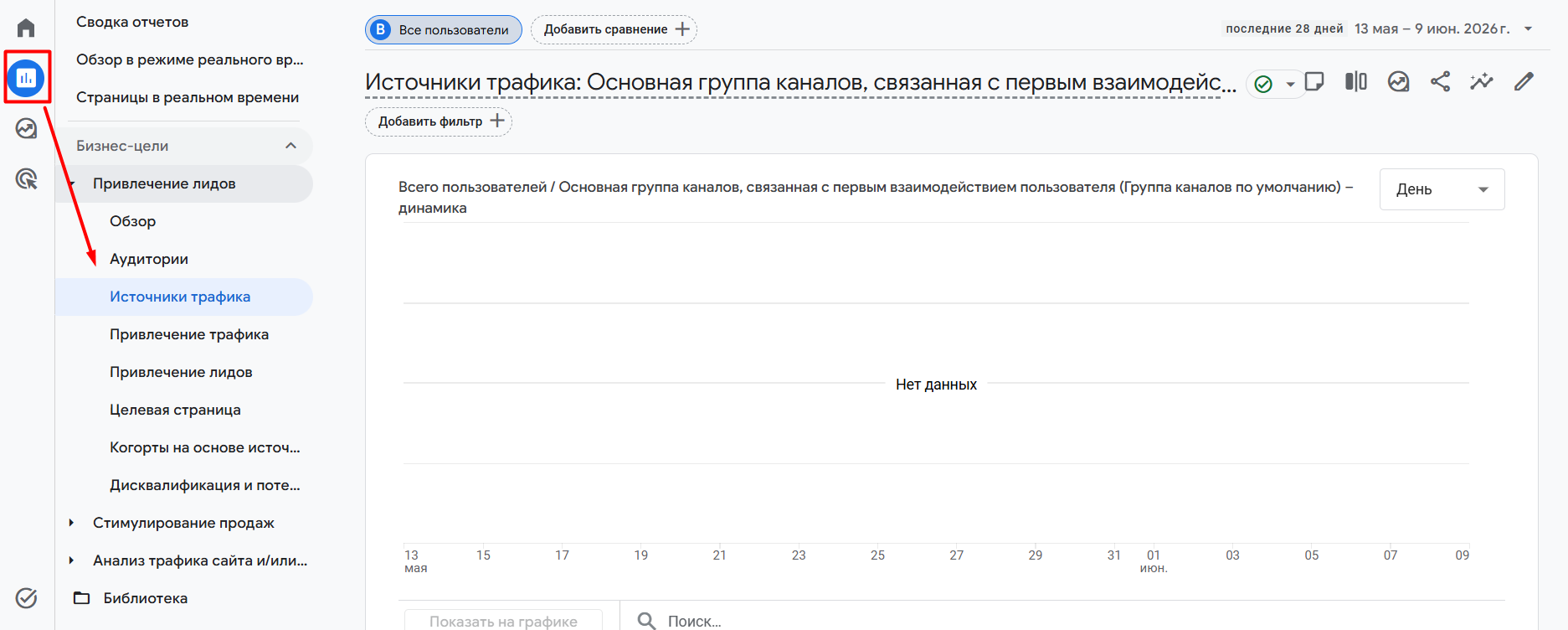The width and height of the screenshot is (1568, 630).
Task: Open Сводка отчетов in the menu
Action: pos(132,22)
